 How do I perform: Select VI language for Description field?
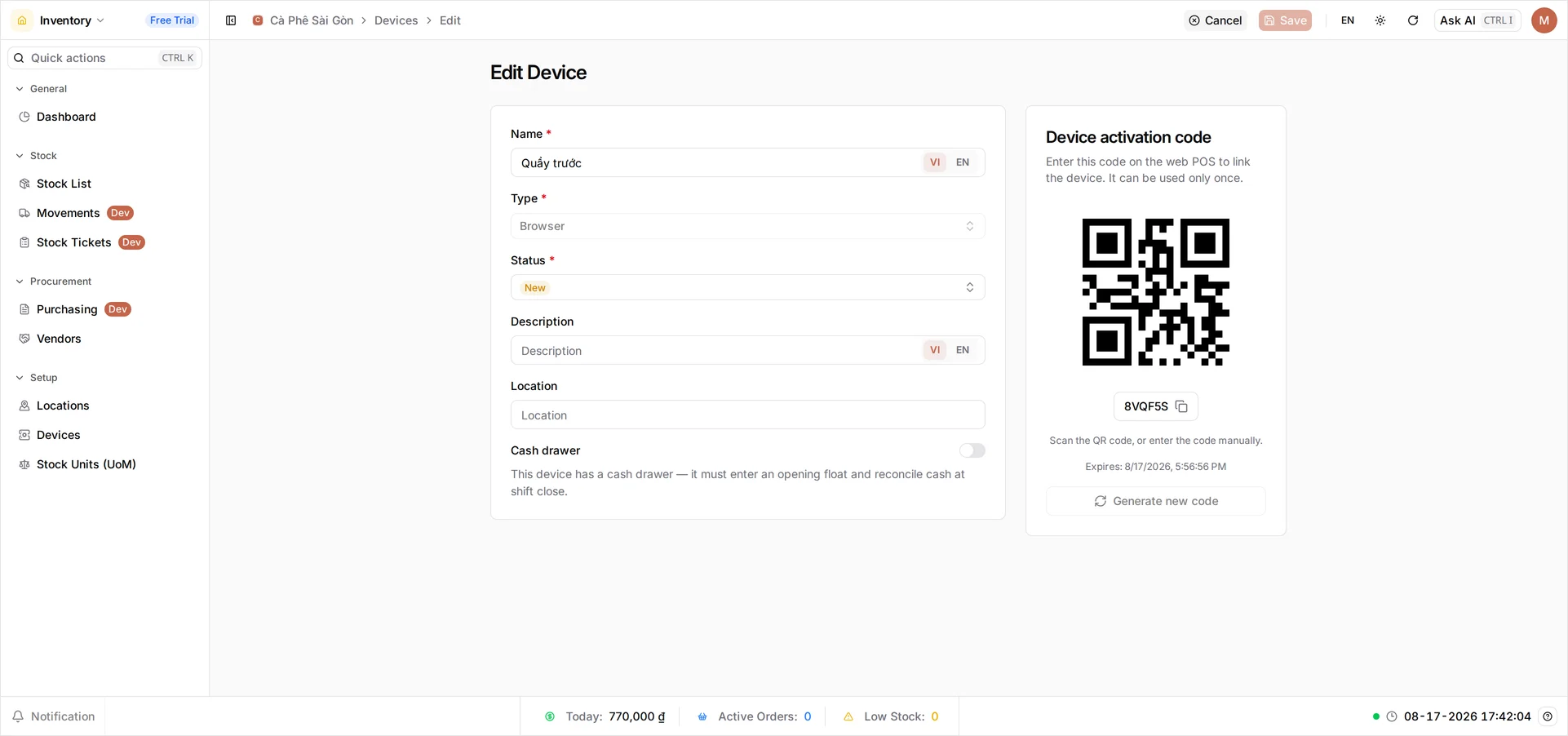point(935,350)
